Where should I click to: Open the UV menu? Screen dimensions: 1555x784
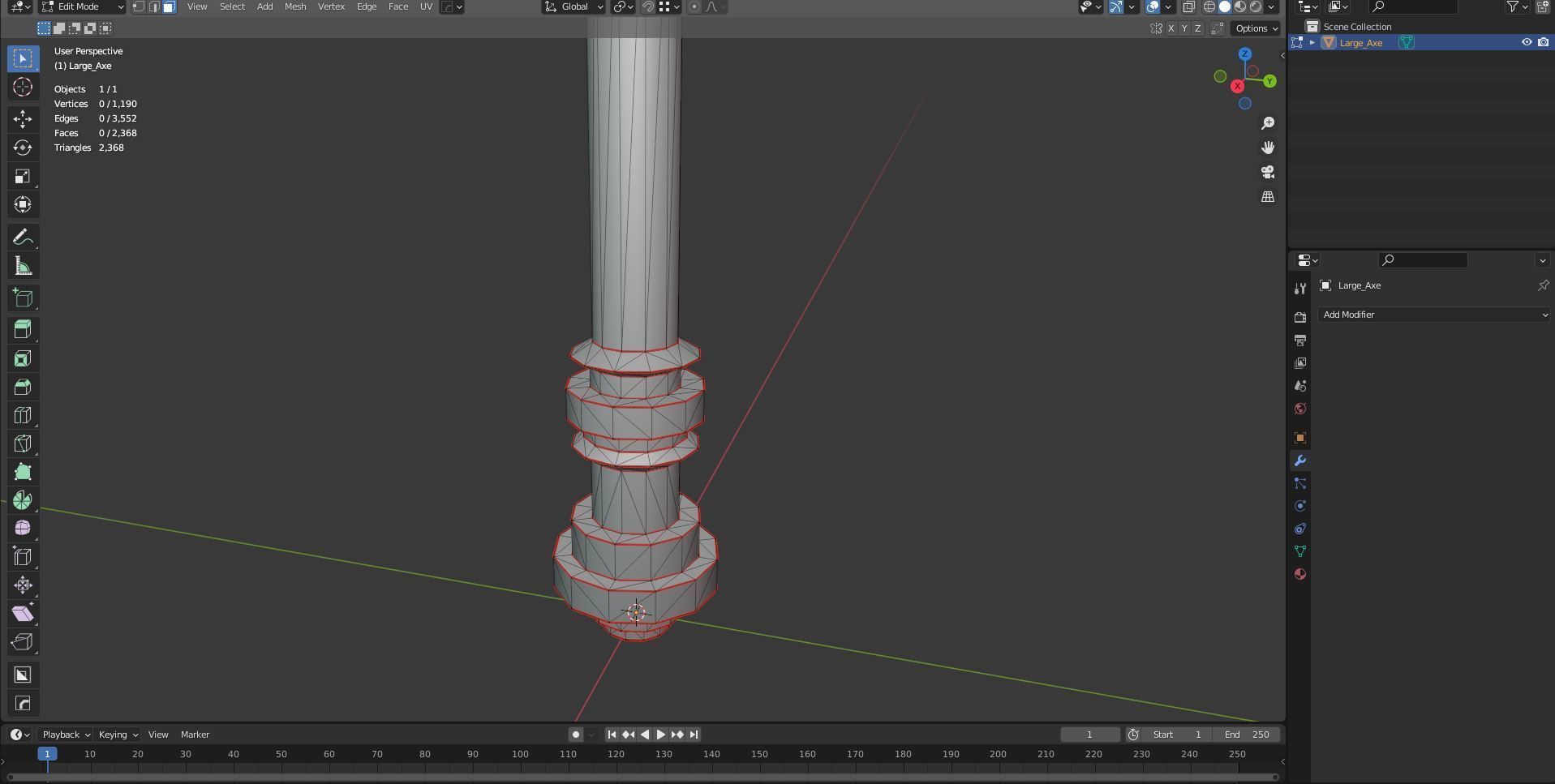coord(426,6)
